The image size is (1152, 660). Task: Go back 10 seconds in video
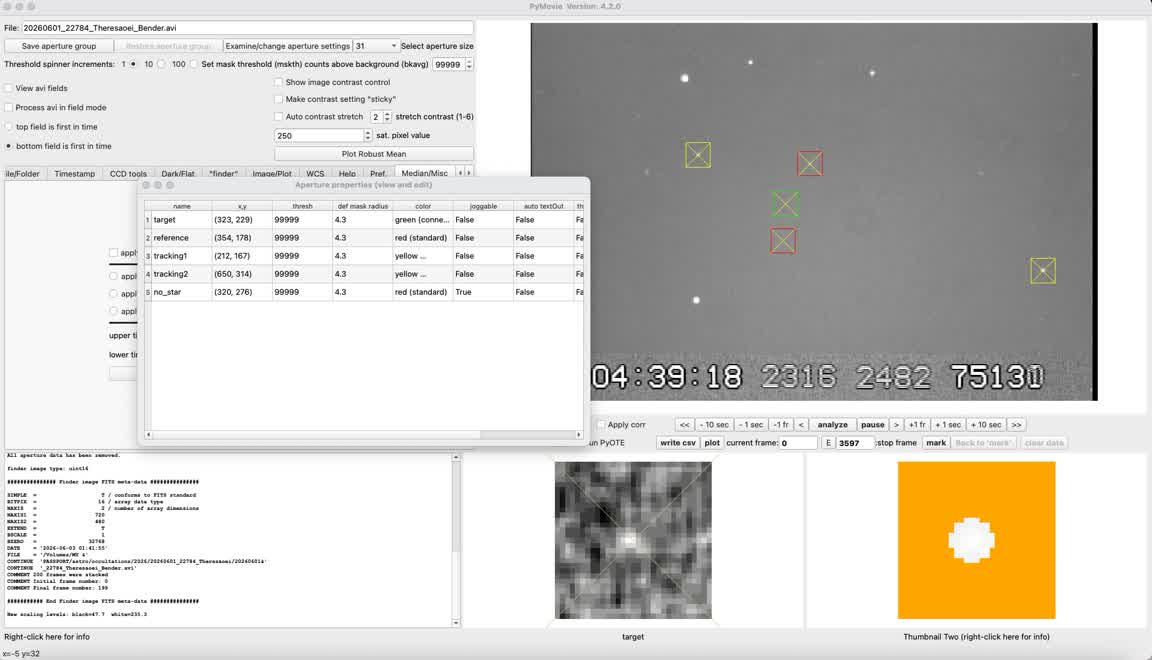coord(714,425)
